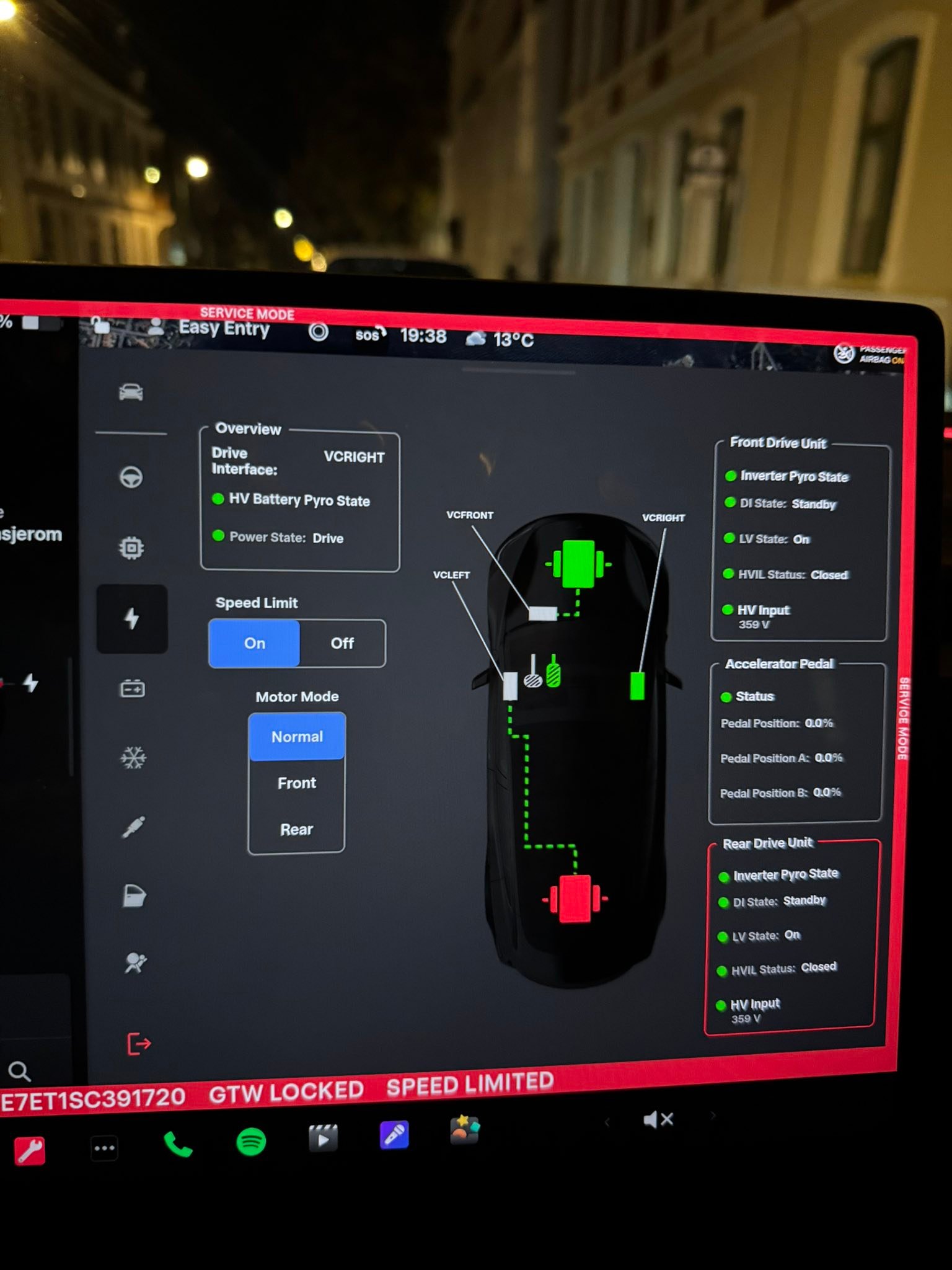Select Normal motor mode

pos(297,737)
